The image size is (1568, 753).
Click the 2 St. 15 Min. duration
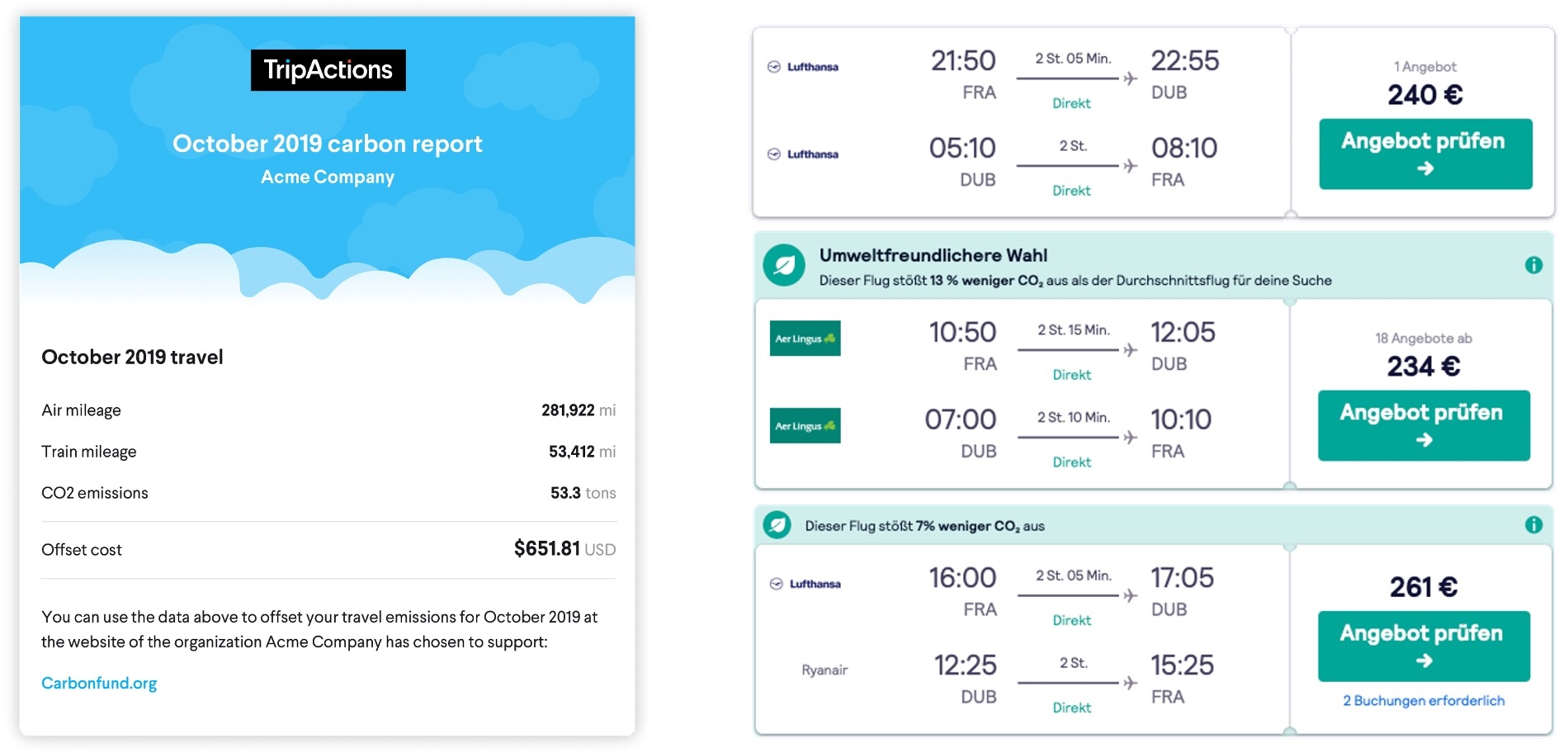pos(1074,330)
